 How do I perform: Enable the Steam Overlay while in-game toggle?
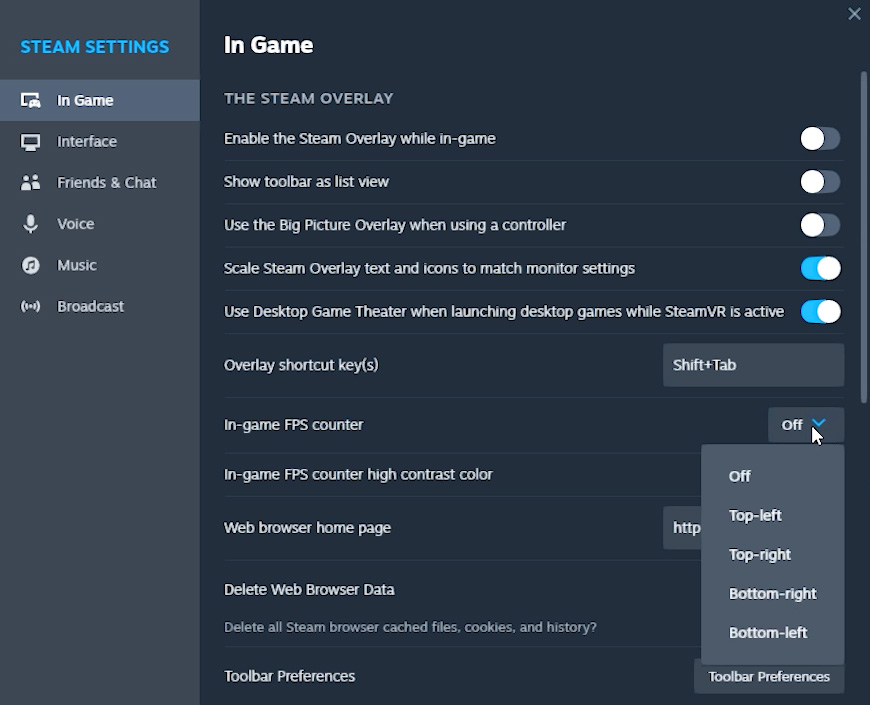click(x=820, y=138)
